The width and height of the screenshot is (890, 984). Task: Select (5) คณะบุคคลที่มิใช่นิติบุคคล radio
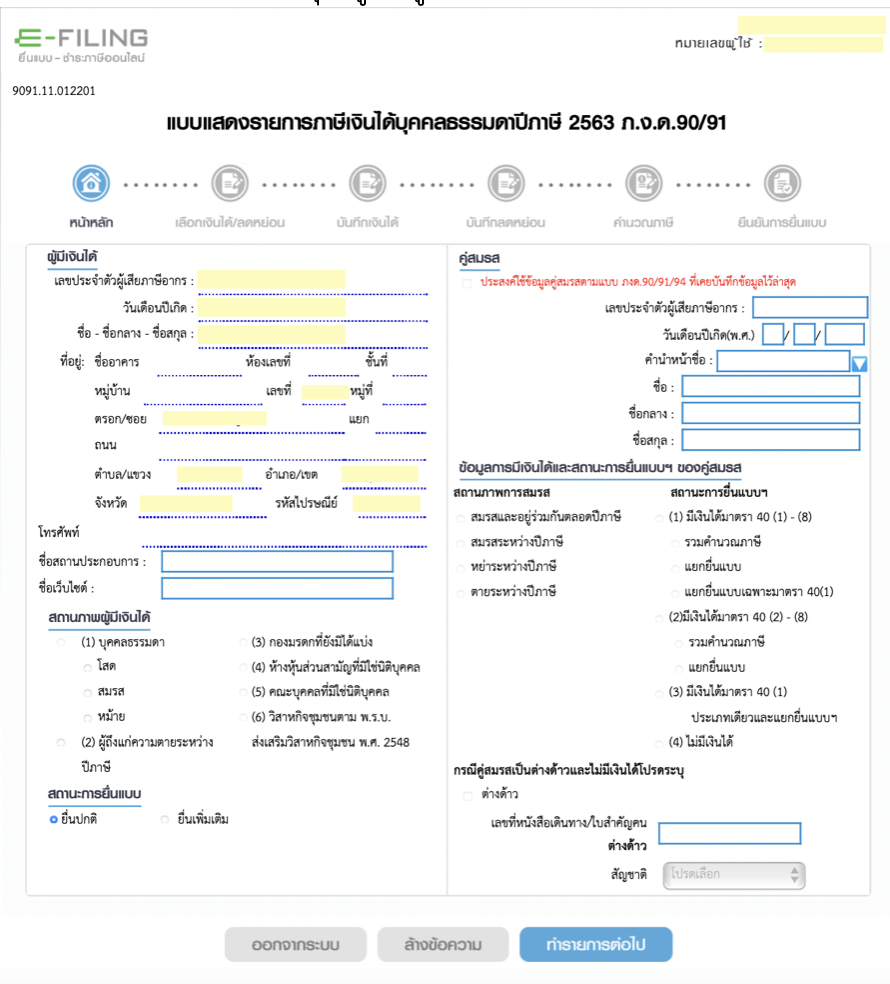point(243,693)
